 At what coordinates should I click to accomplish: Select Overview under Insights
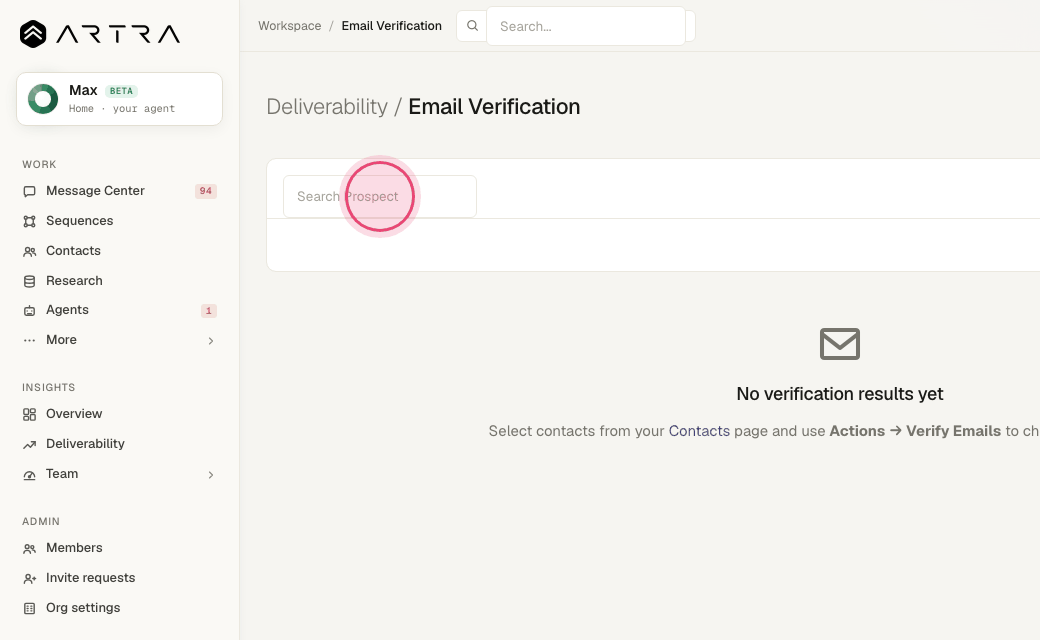click(119, 414)
